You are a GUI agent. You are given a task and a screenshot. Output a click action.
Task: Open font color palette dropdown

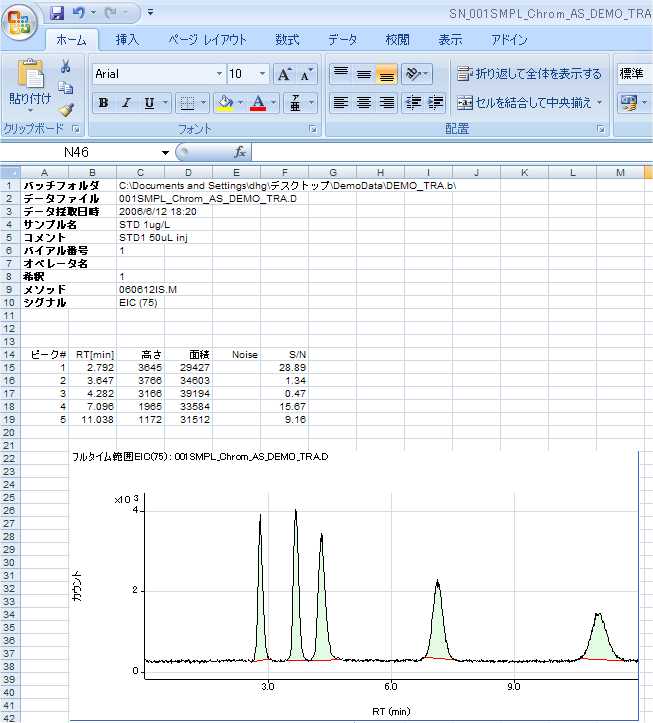pyautogui.click(x=273, y=103)
